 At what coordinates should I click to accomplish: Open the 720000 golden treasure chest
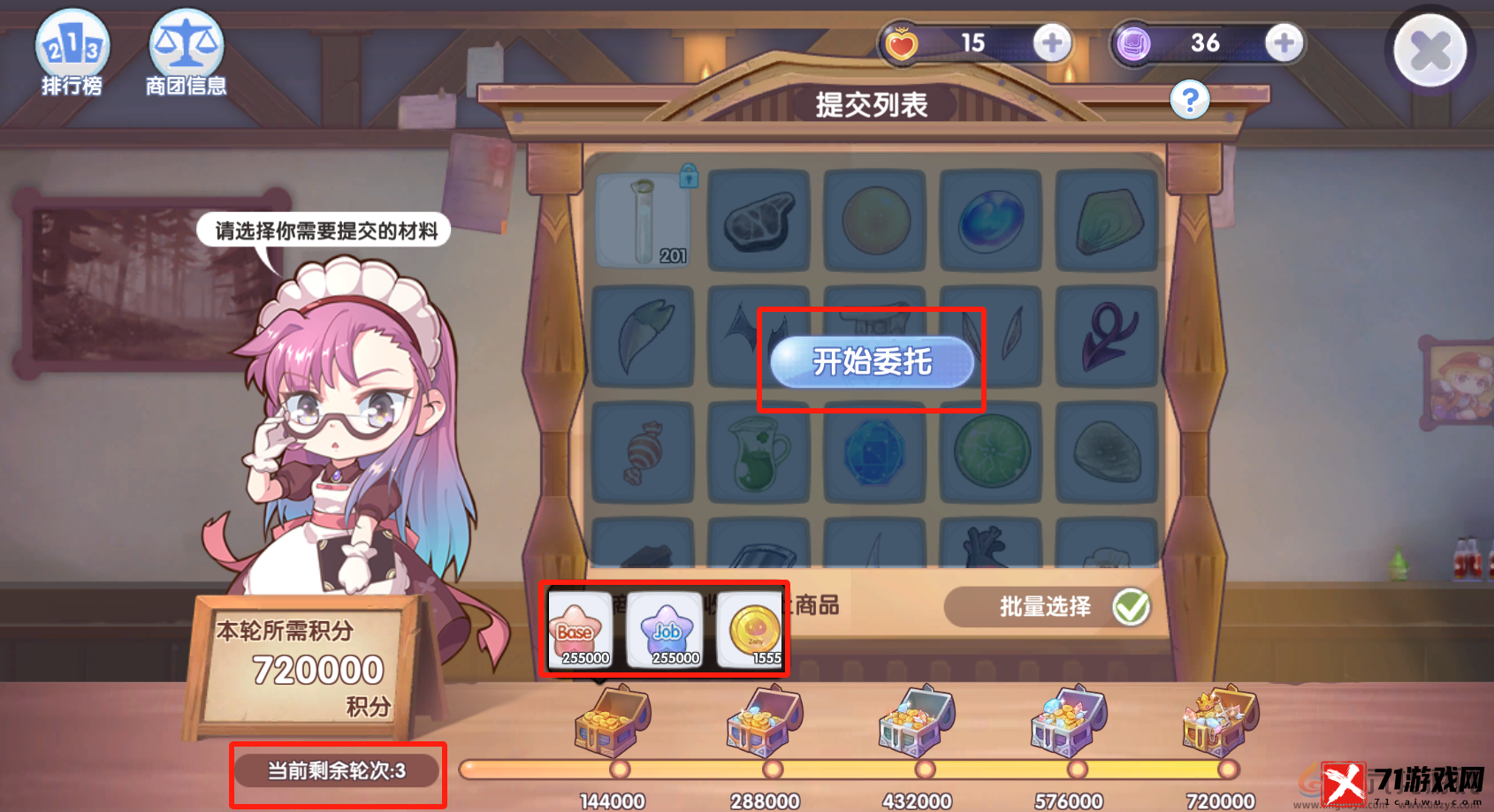pyautogui.click(x=1221, y=719)
